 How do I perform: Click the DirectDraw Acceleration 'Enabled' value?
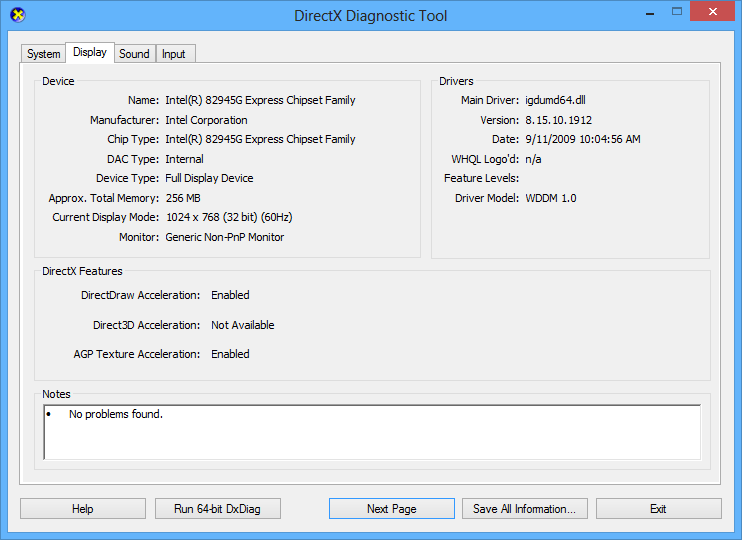point(230,295)
